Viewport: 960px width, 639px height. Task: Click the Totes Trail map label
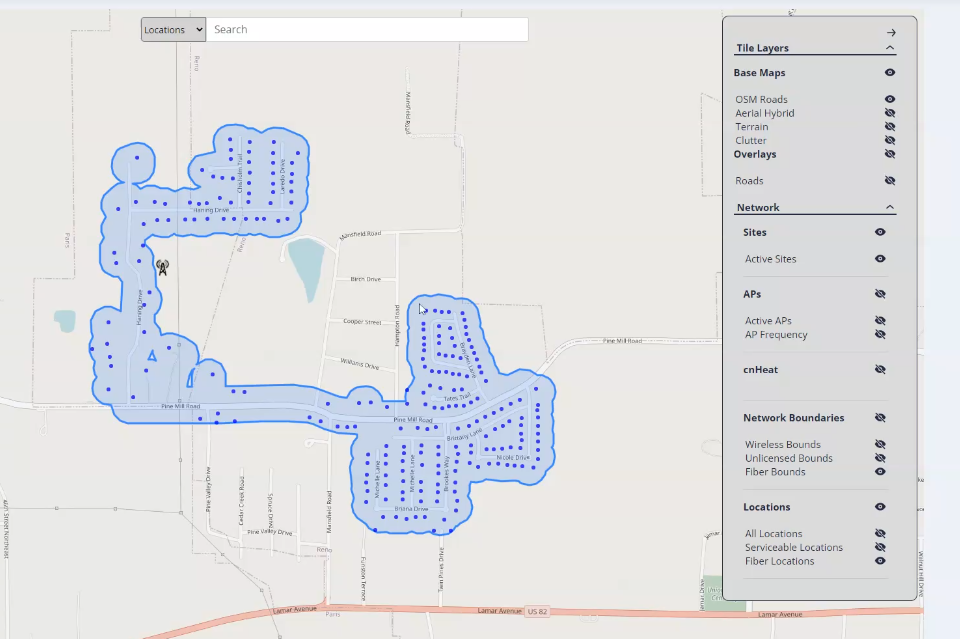pyautogui.click(x=457, y=398)
